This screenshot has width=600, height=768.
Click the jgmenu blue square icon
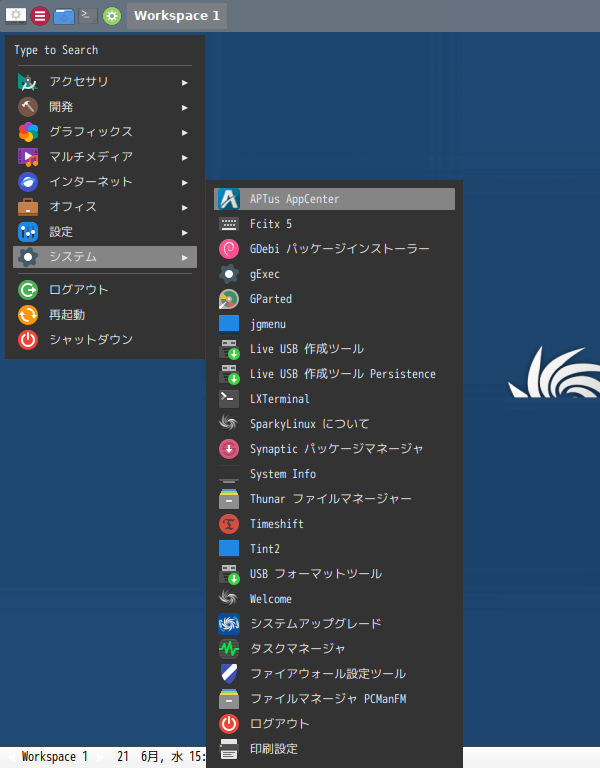click(x=229, y=324)
